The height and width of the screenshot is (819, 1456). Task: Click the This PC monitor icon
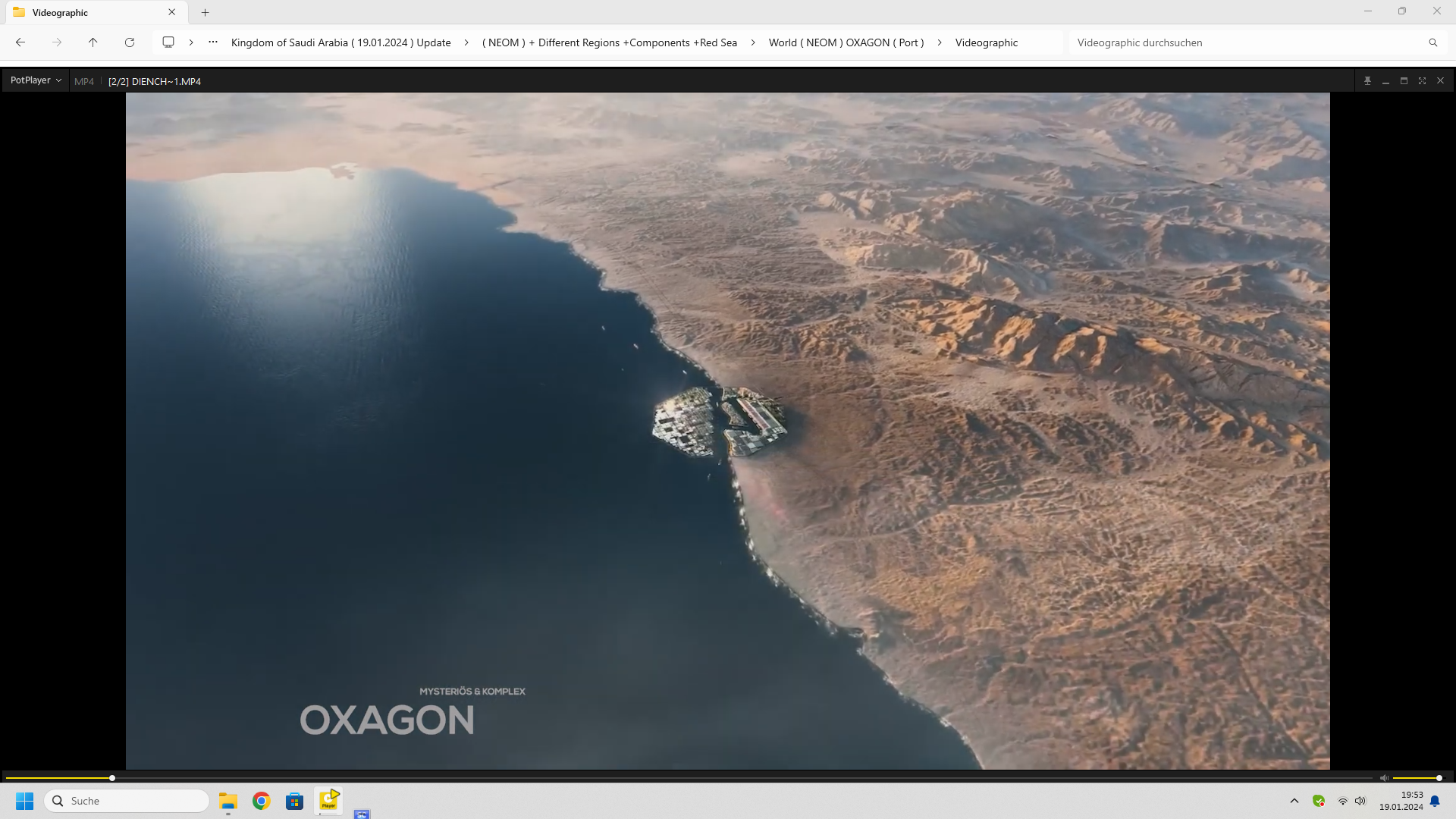[168, 42]
